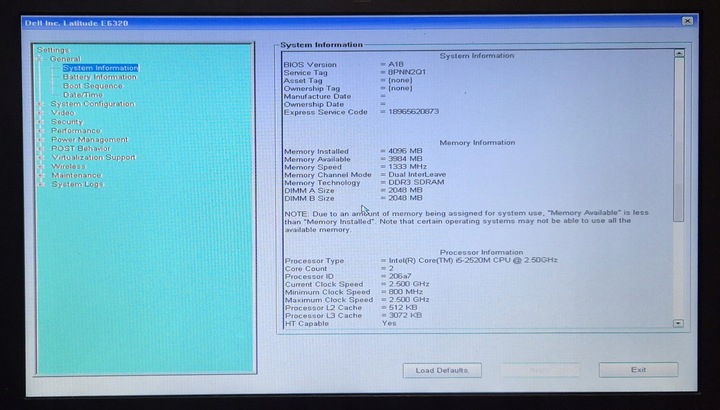The height and width of the screenshot is (410, 720).
Task: Click the Load Defaults button
Action: [442, 371]
